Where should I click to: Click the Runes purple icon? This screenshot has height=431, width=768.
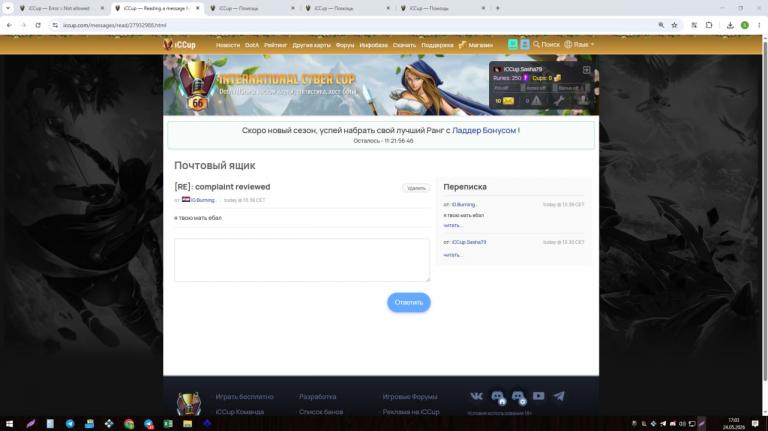point(526,78)
